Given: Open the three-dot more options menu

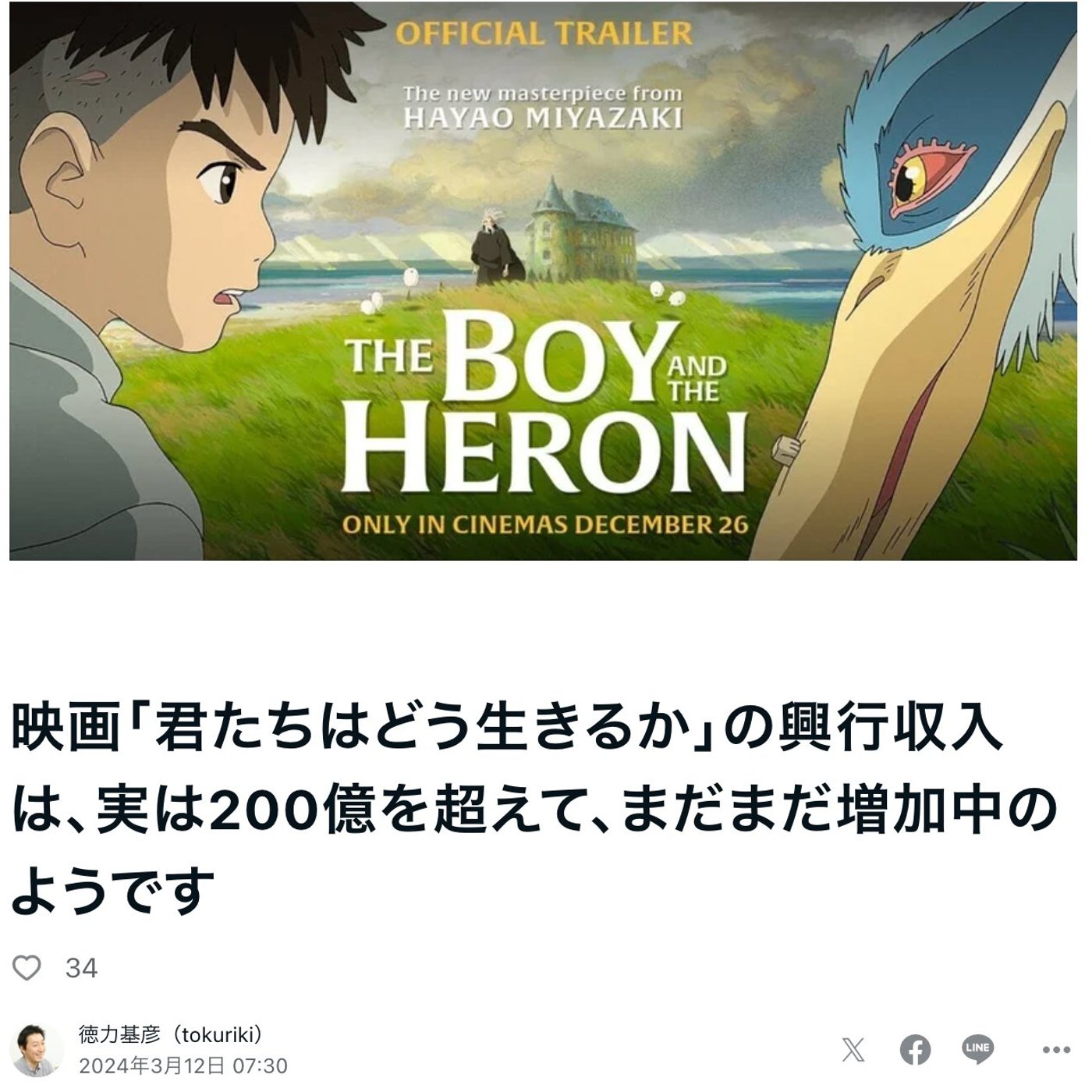Looking at the screenshot, I should point(1056,1050).
